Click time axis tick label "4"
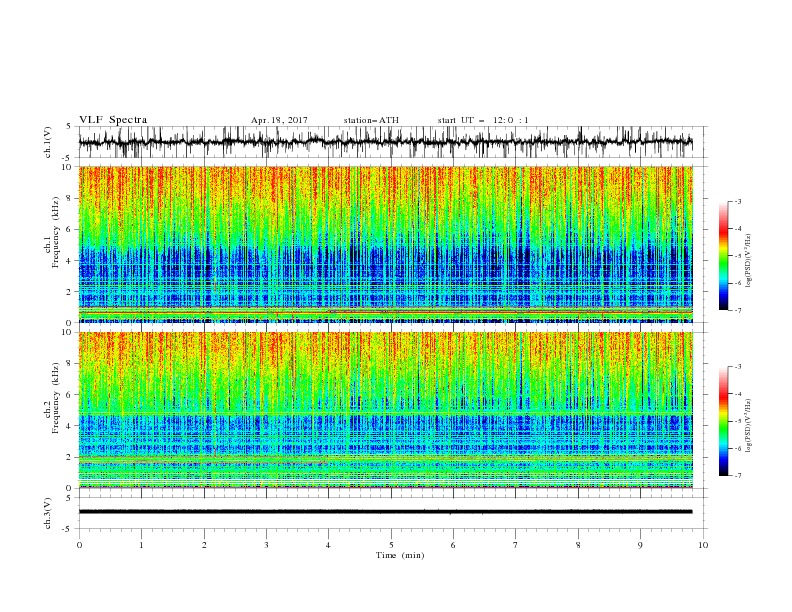 [x=328, y=545]
